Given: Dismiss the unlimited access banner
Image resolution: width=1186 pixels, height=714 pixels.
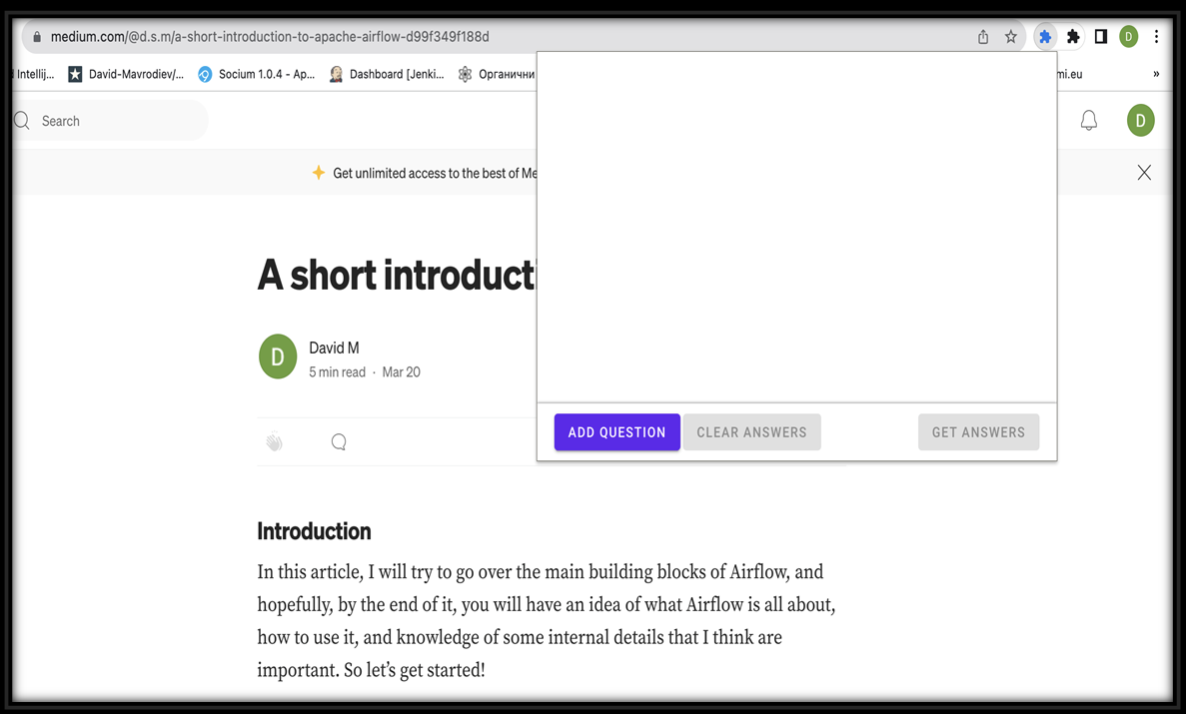Looking at the screenshot, I should pos(1144,172).
